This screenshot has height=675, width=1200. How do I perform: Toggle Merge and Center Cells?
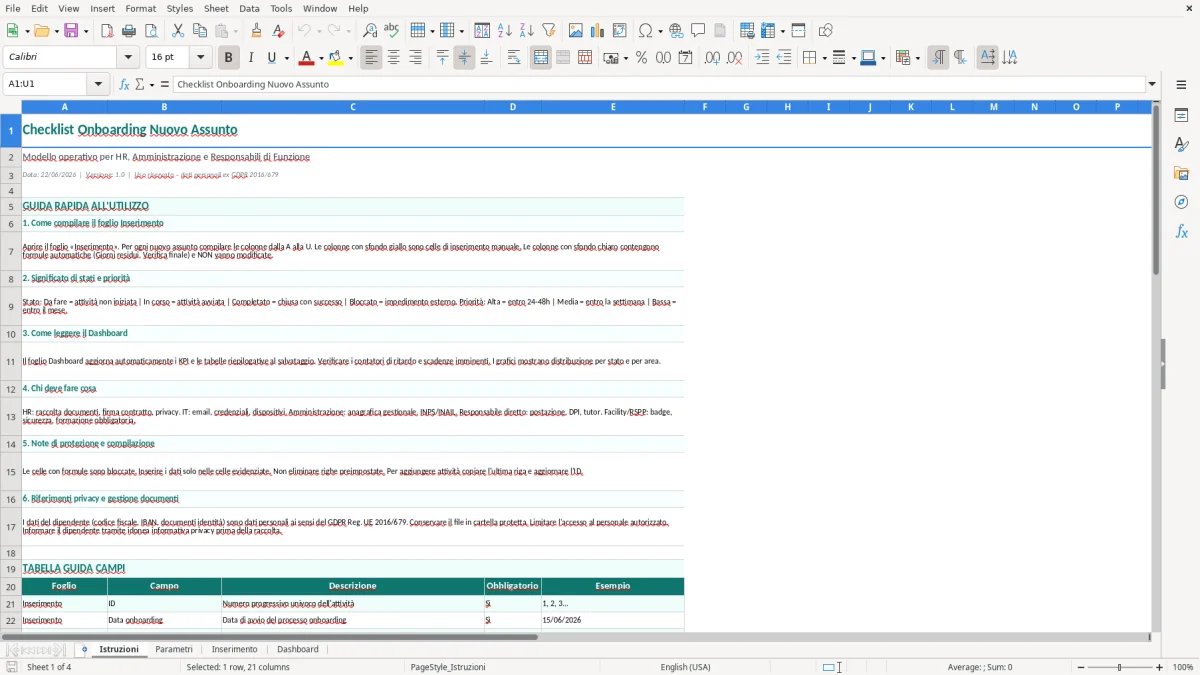pos(541,58)
